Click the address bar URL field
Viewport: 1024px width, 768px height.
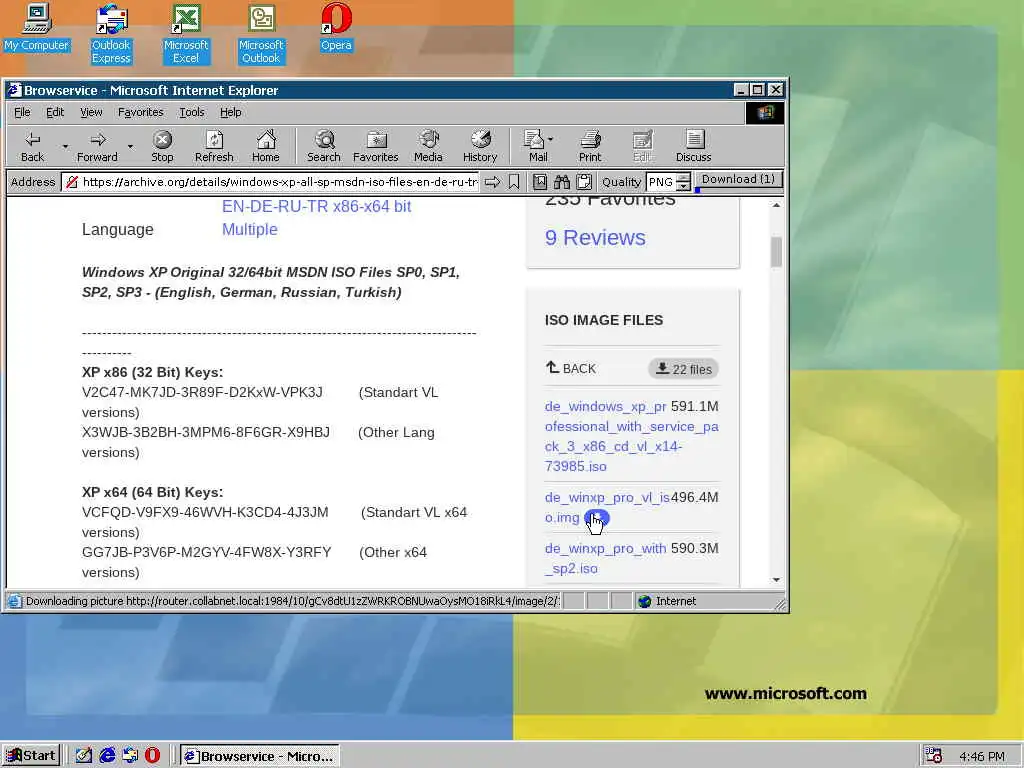point(271,182)
